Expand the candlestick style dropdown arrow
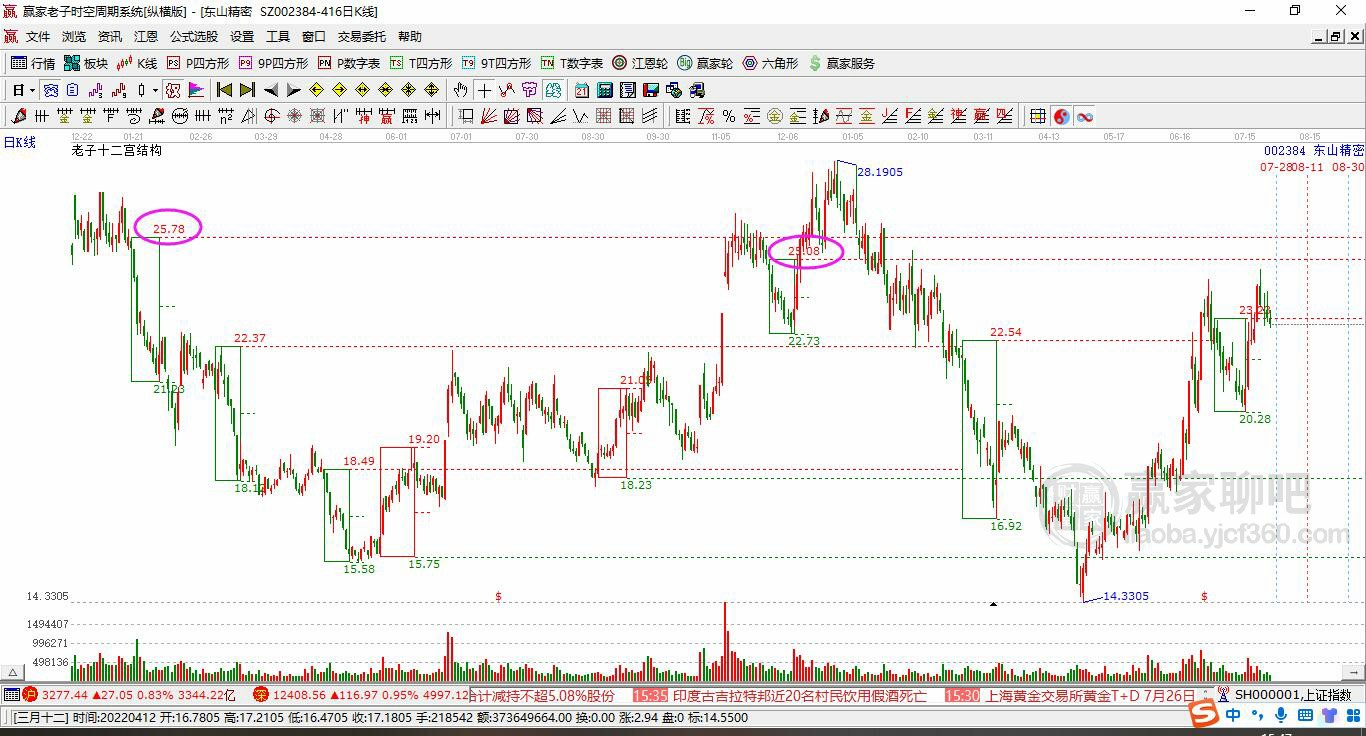The image size is (1366, 736). click(x=155, y=90)
